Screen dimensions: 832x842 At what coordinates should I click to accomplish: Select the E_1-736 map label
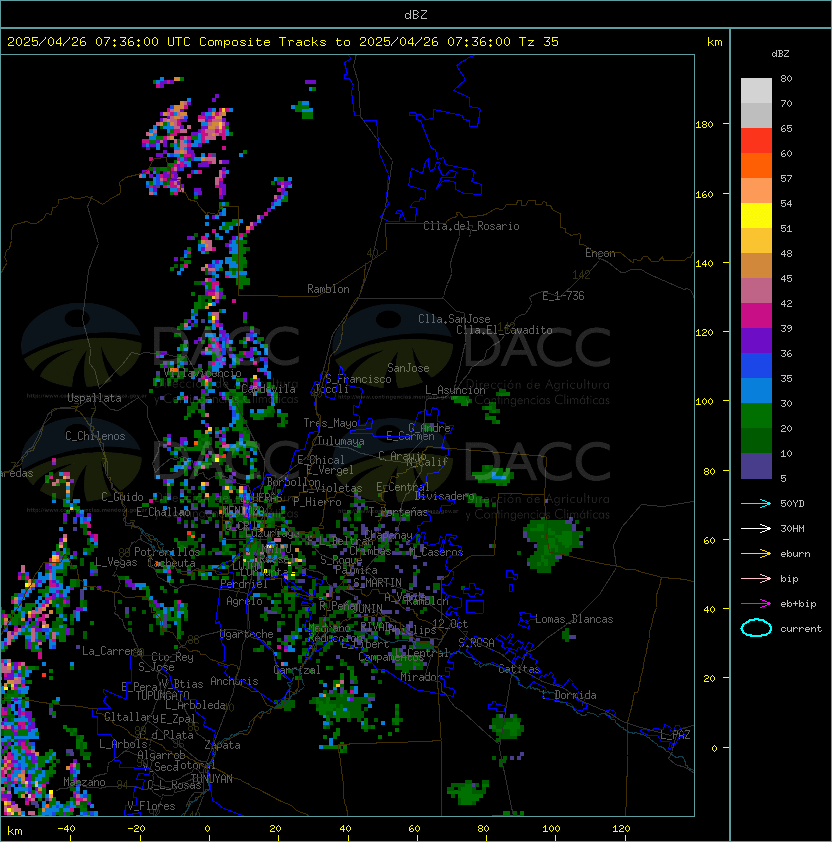coord(563,296)
